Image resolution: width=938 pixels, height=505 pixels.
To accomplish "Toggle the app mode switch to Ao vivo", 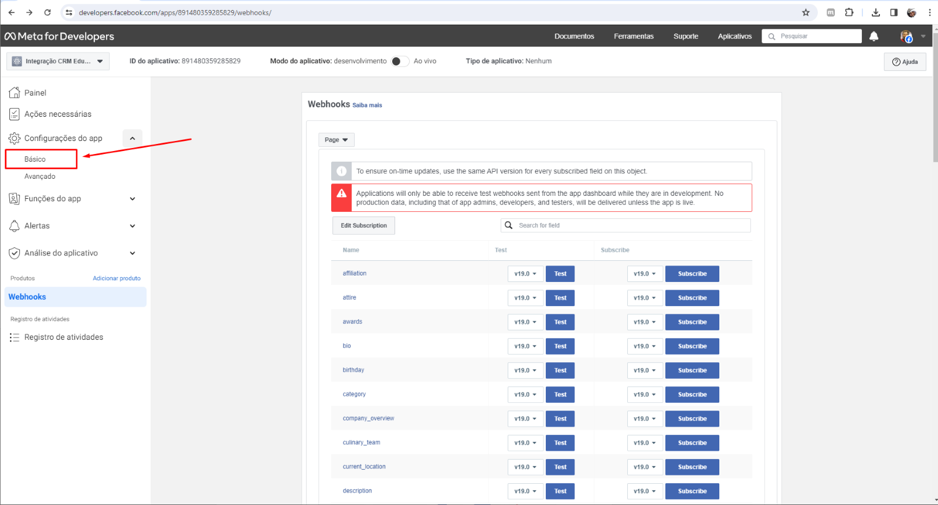I will 400,61.
